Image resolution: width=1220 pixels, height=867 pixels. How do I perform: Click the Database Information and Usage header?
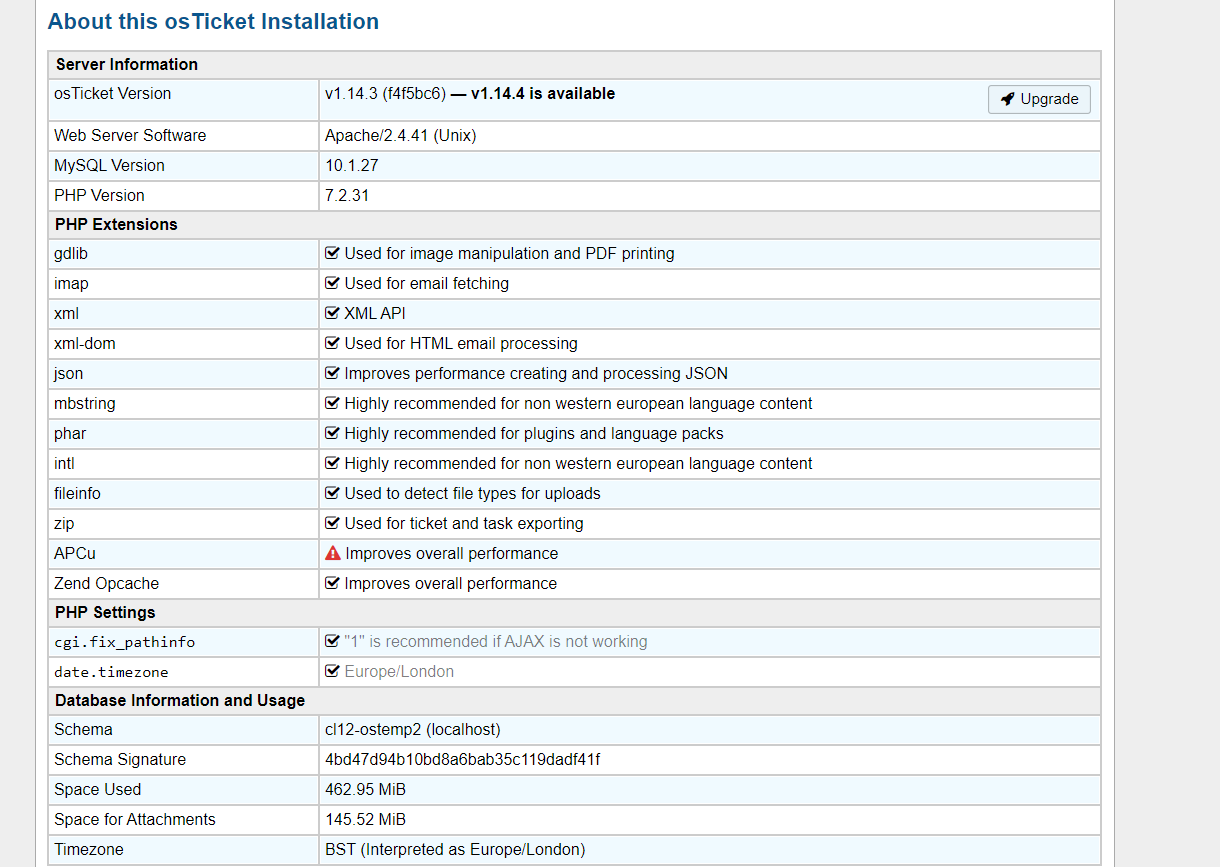tap(180, 700)
